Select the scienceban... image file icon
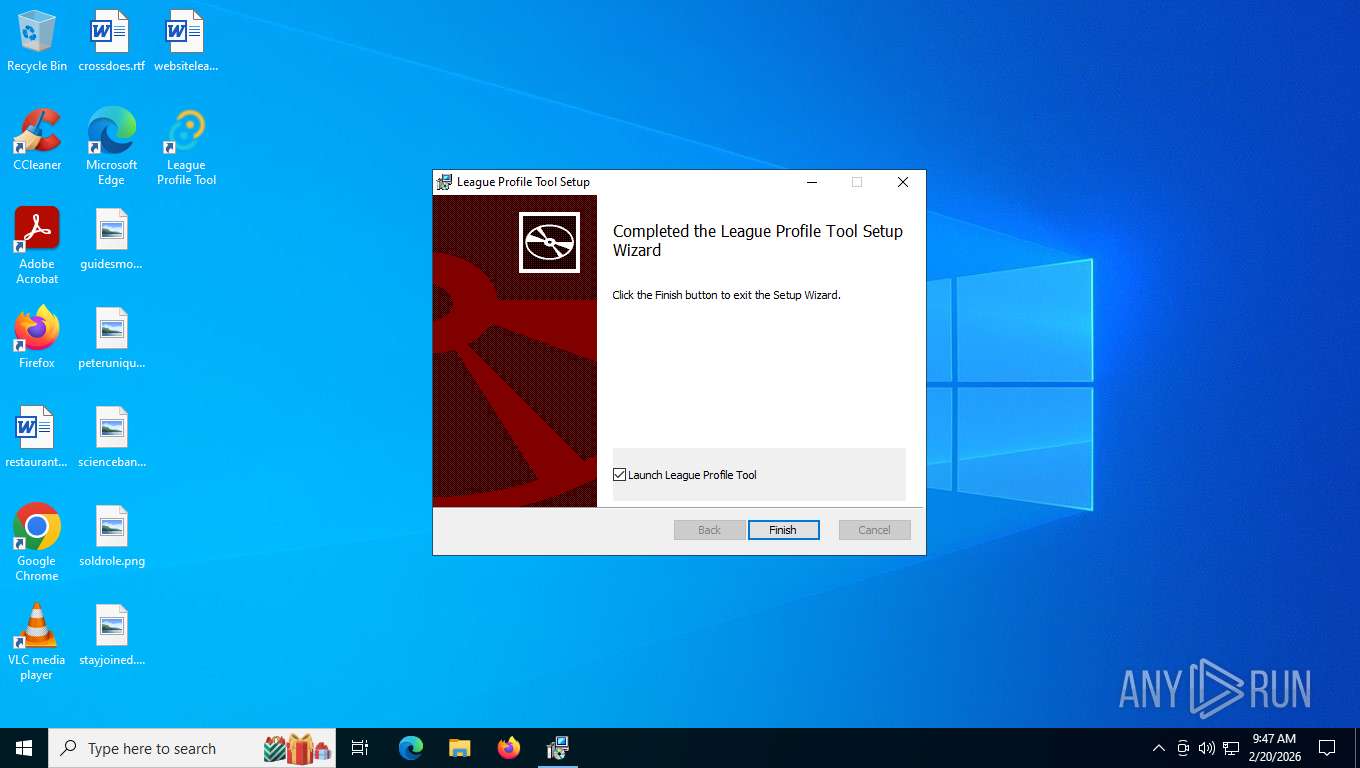Image resolution: width=1360 pixels, height=768 pixels. coord(111,437)
